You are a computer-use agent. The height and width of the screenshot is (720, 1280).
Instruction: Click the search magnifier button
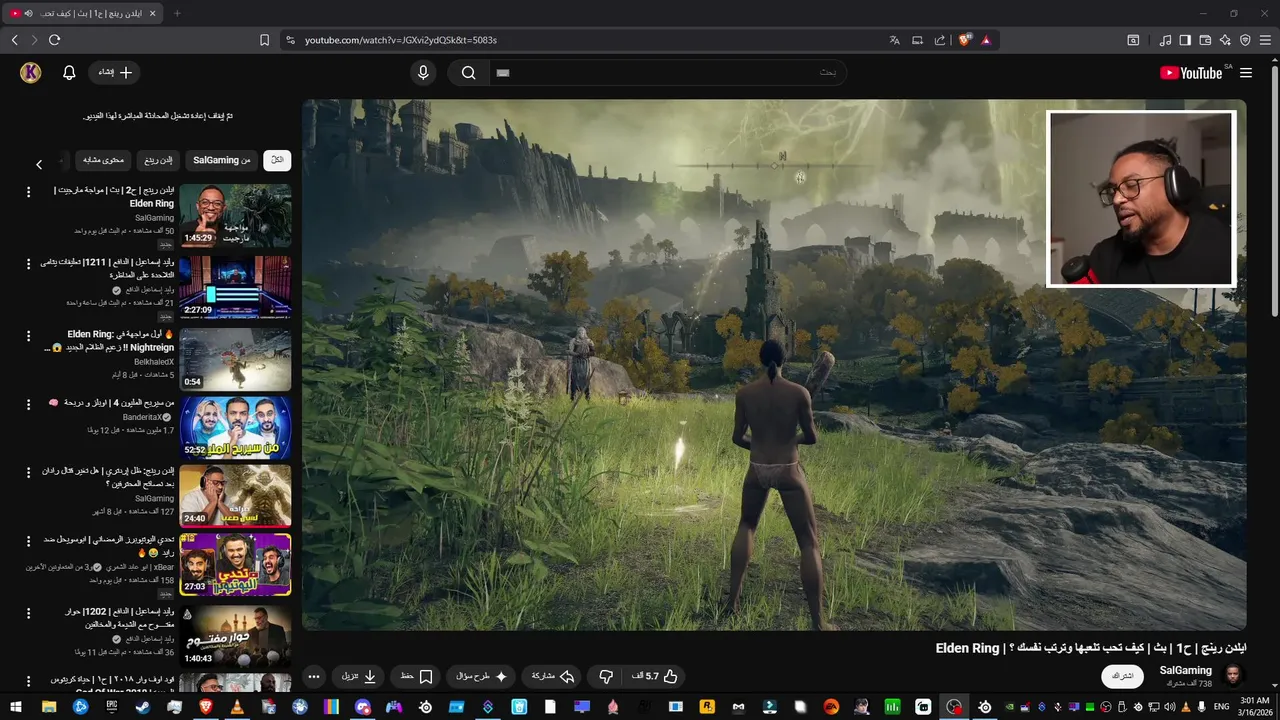[468, 72]
